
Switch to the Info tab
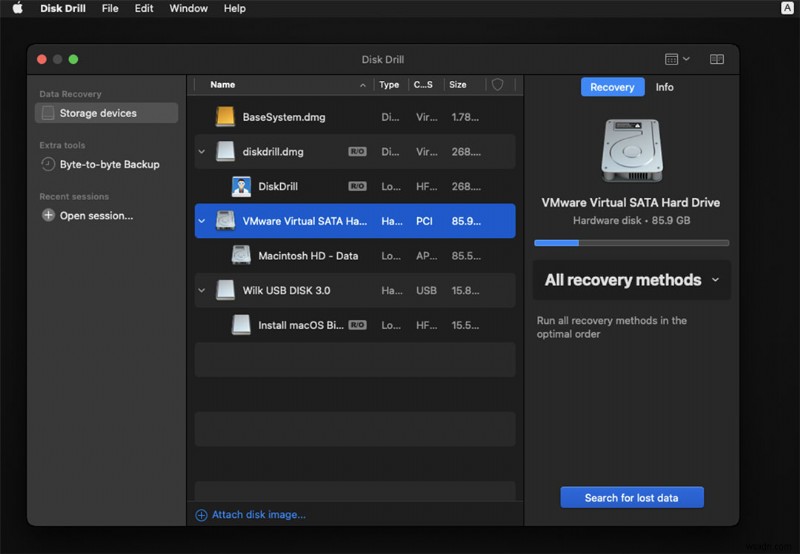664,87
